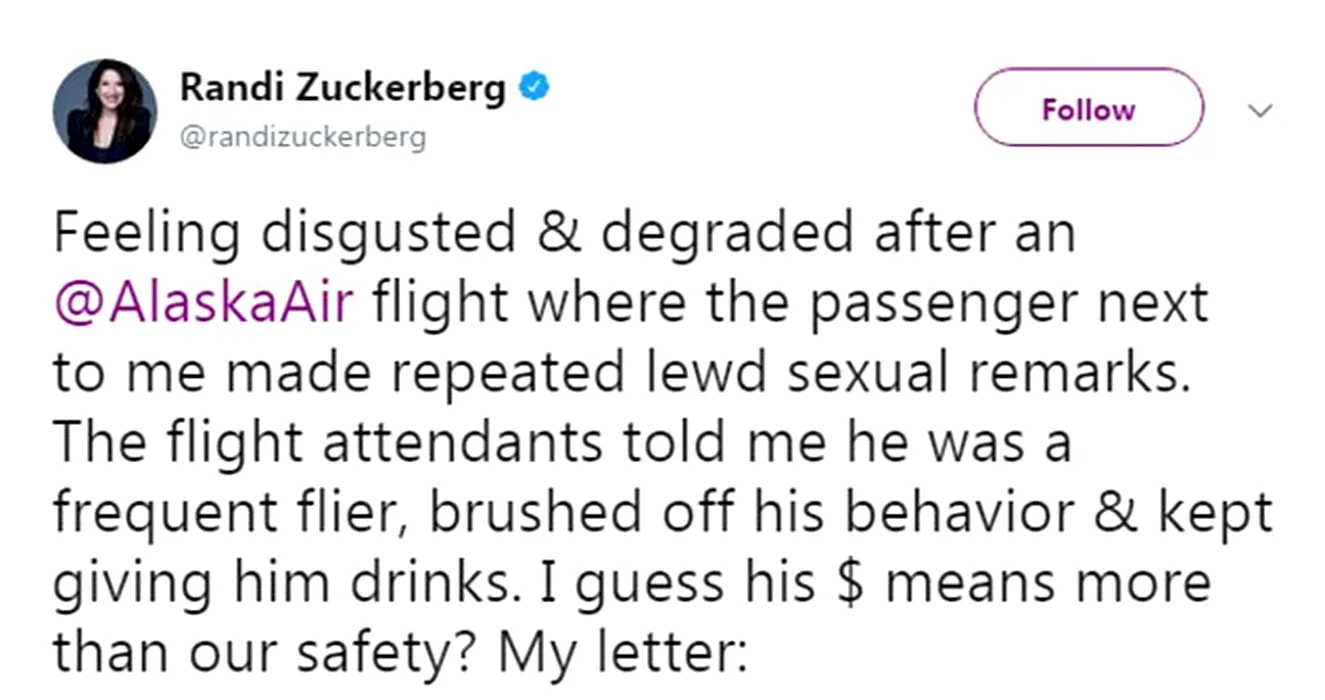The image size is (1325, 700).
Task: Click the @randizuckerberg handle
Action: (x=302, y=137)
